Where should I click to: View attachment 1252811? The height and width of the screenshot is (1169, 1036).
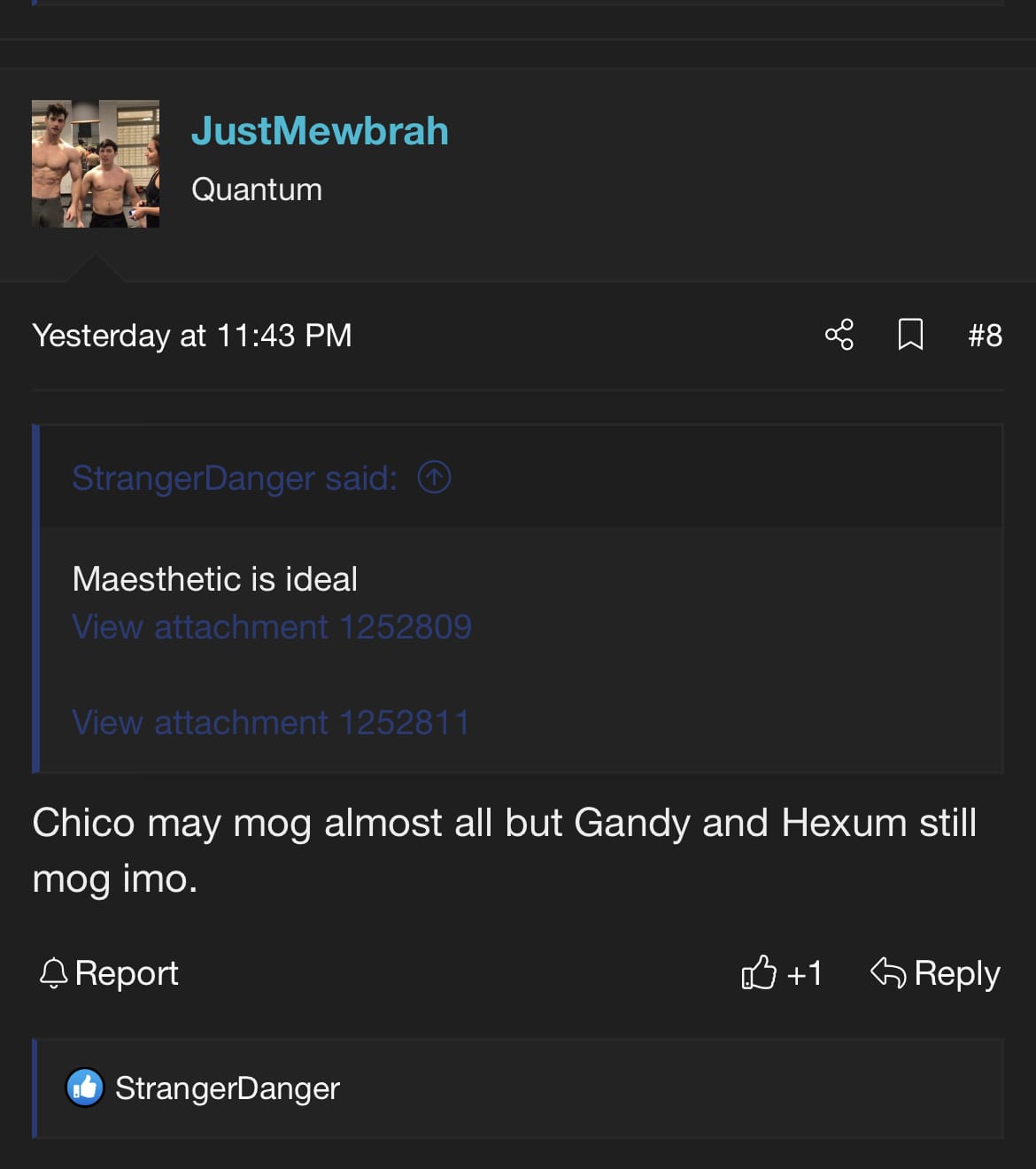[x=271, y=723]
